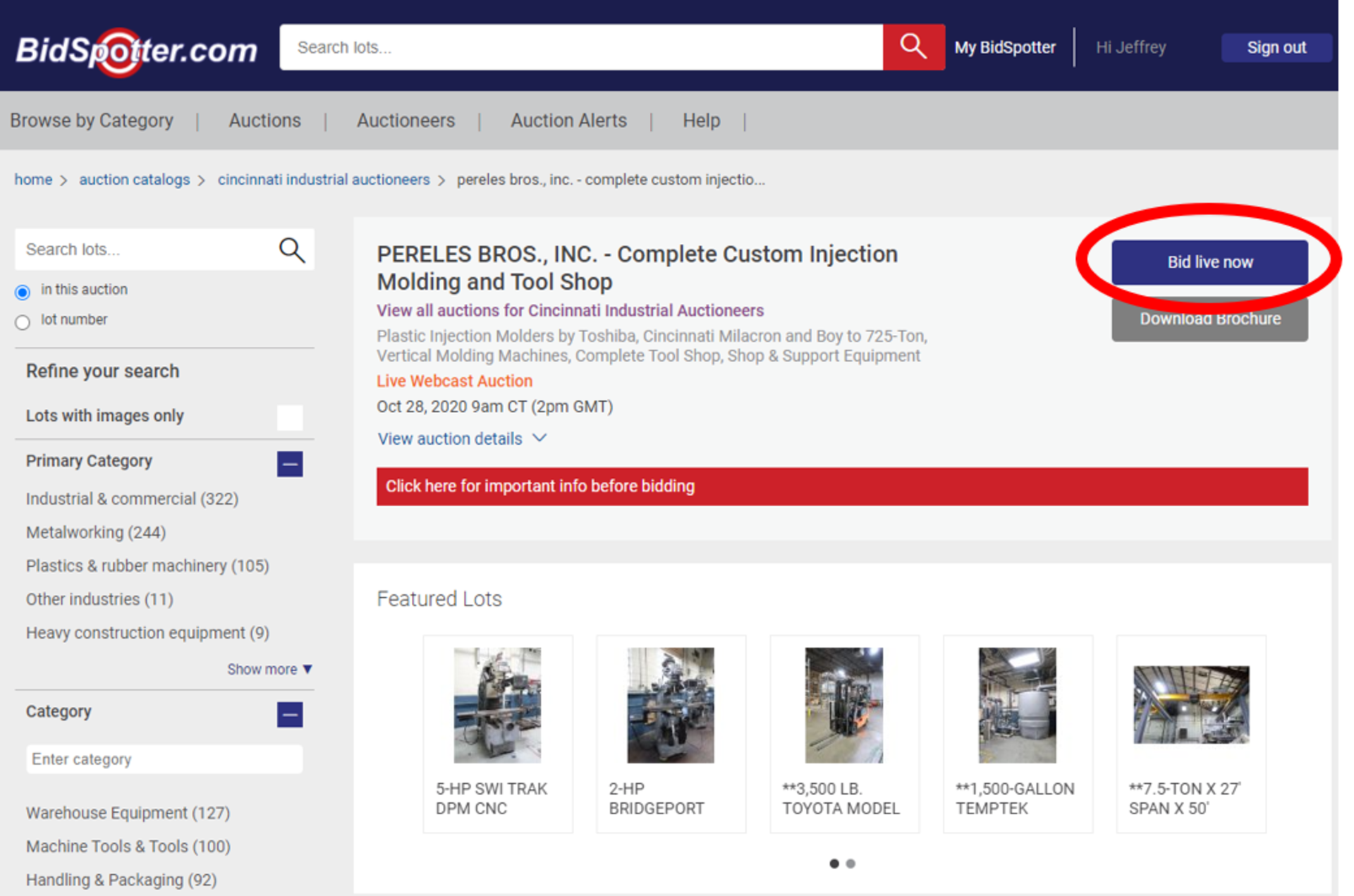
Task: Click into the header Search lots field
Action: pos(581,47)
